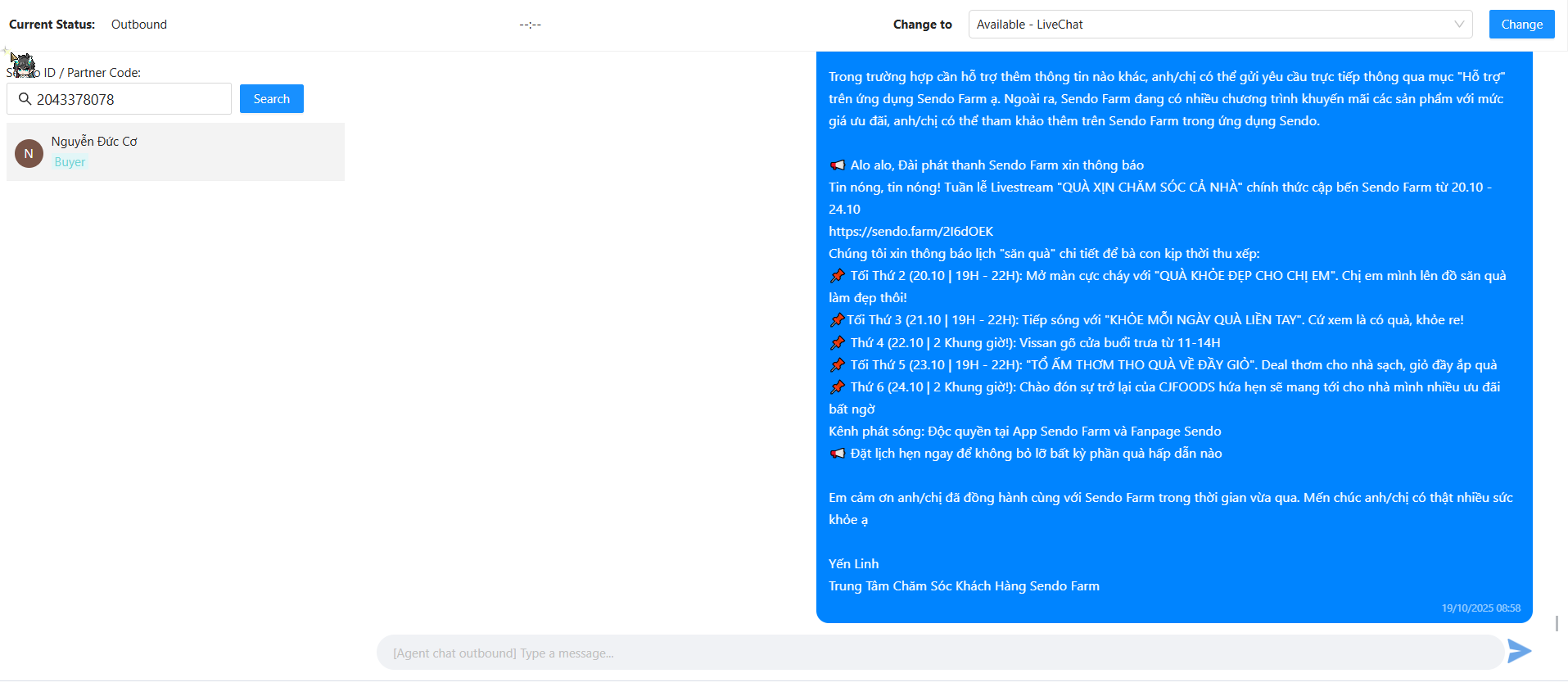Click the brown N avatar of Nguyễn Đức Cơ

tap(29, 153)
